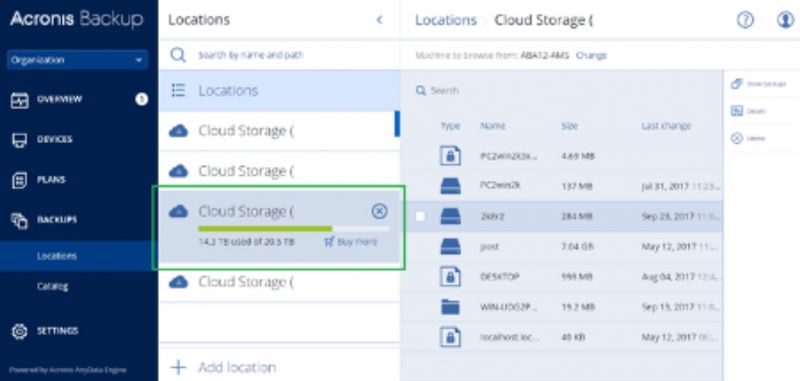The height and width of the screenshot is (381, 800).
Task: Click the disk icon for 284 MB row
Action: [450, 216]
